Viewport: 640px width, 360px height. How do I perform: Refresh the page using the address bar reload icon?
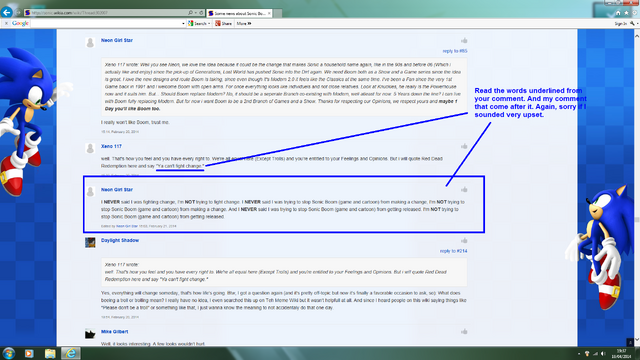coord(201,13)
